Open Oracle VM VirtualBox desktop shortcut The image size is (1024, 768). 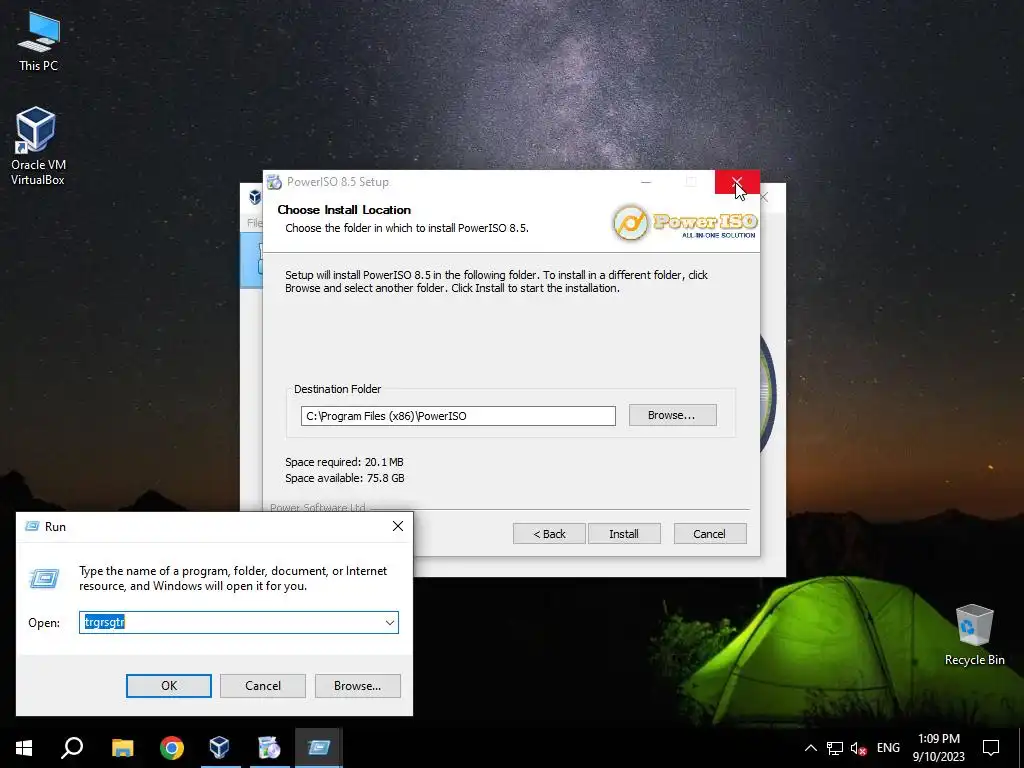[x=37, y=146]
